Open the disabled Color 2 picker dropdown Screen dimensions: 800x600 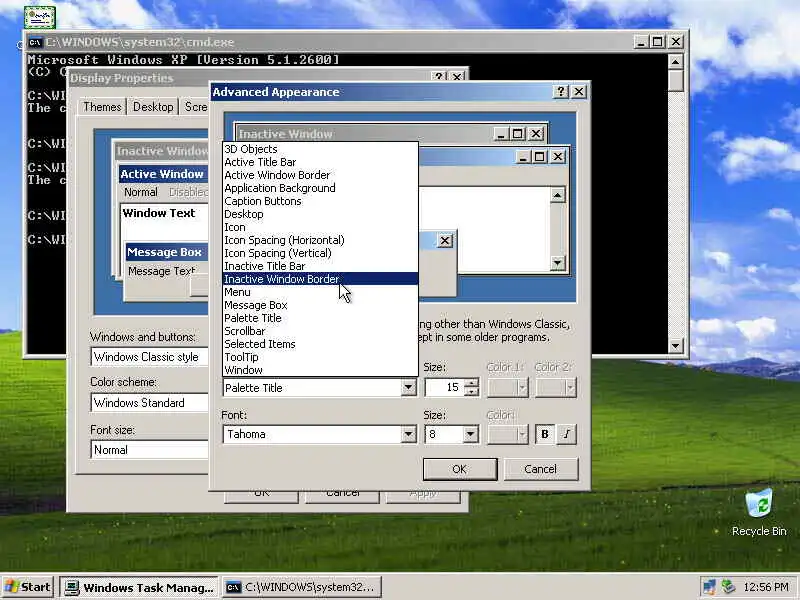point(556,388)
